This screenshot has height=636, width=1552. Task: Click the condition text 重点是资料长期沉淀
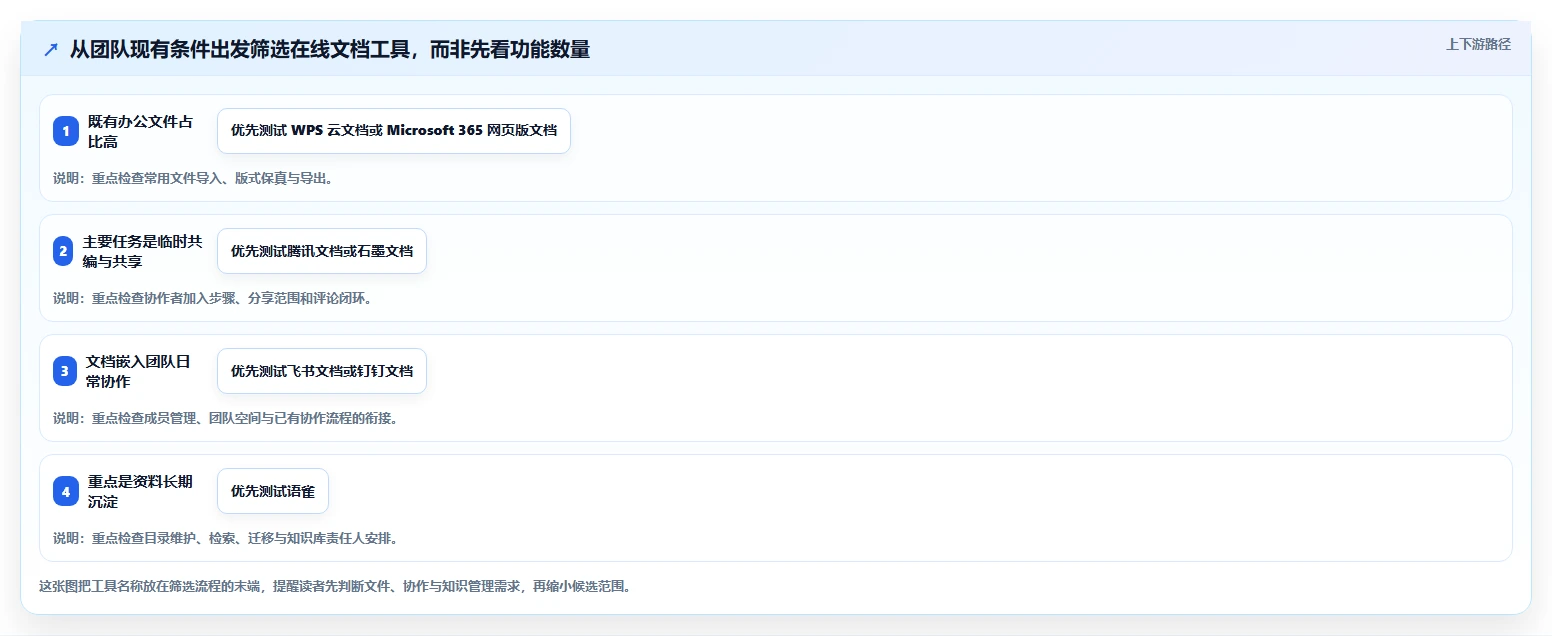[140, 491]
